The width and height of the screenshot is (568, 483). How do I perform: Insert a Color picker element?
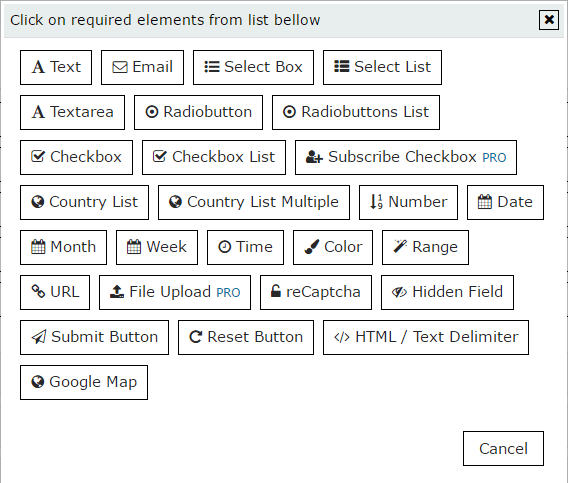[333, 247]
